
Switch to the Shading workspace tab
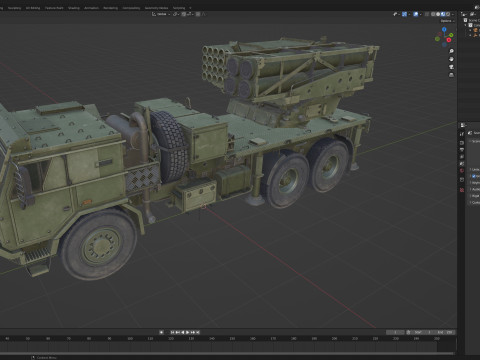click(74, 8)
